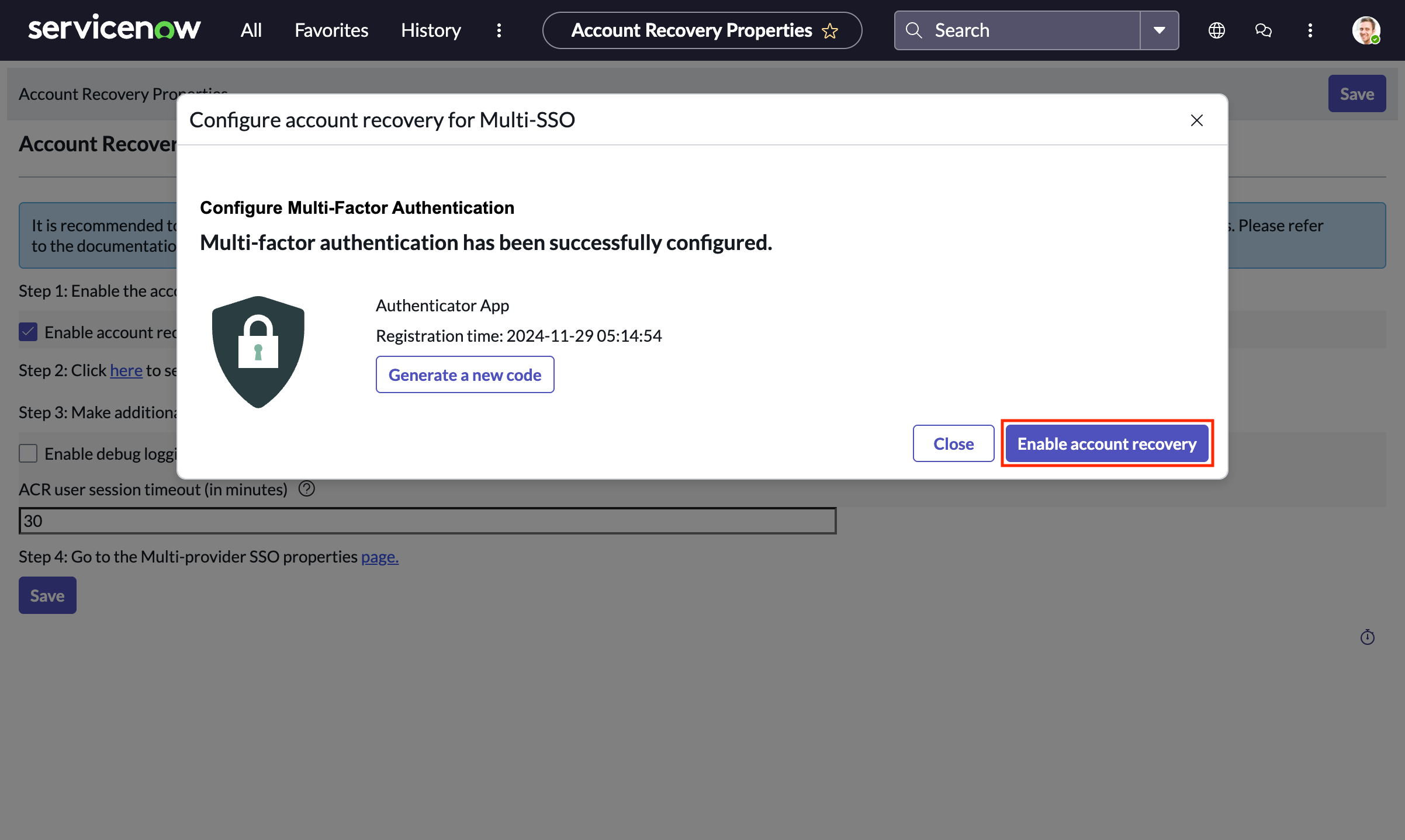1405x840 pixels.
Task: Open the more options three-dot menu
Action: coord(1310,30)
